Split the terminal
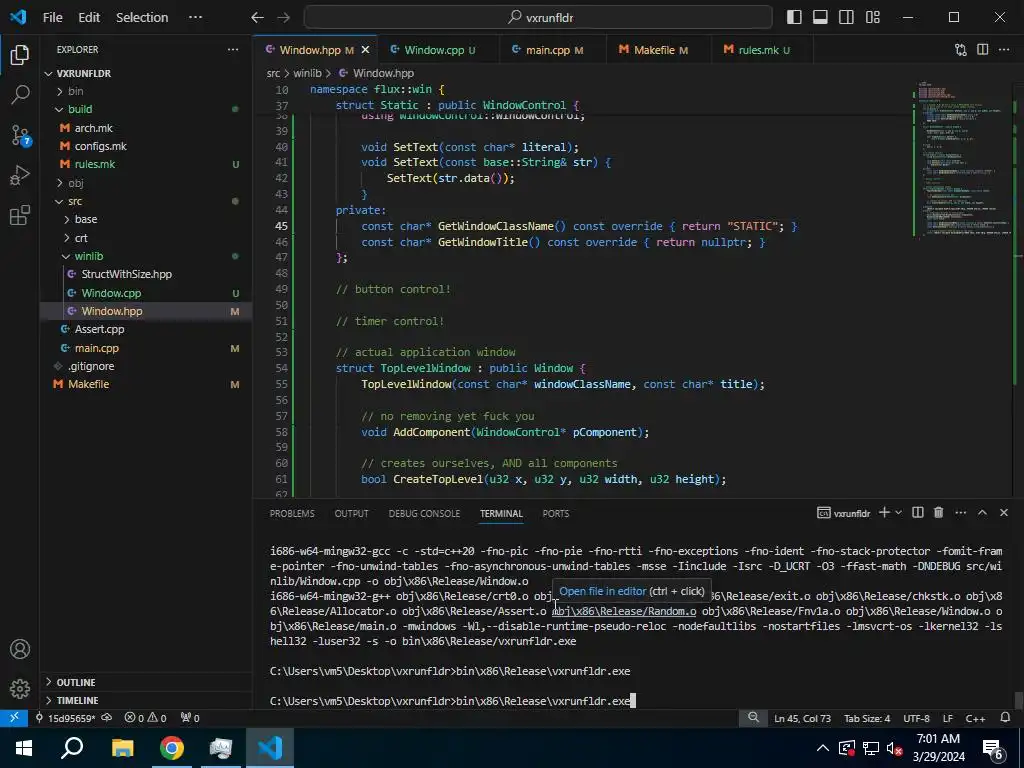Screen dimensions: 1024x768 coord(918,513)
